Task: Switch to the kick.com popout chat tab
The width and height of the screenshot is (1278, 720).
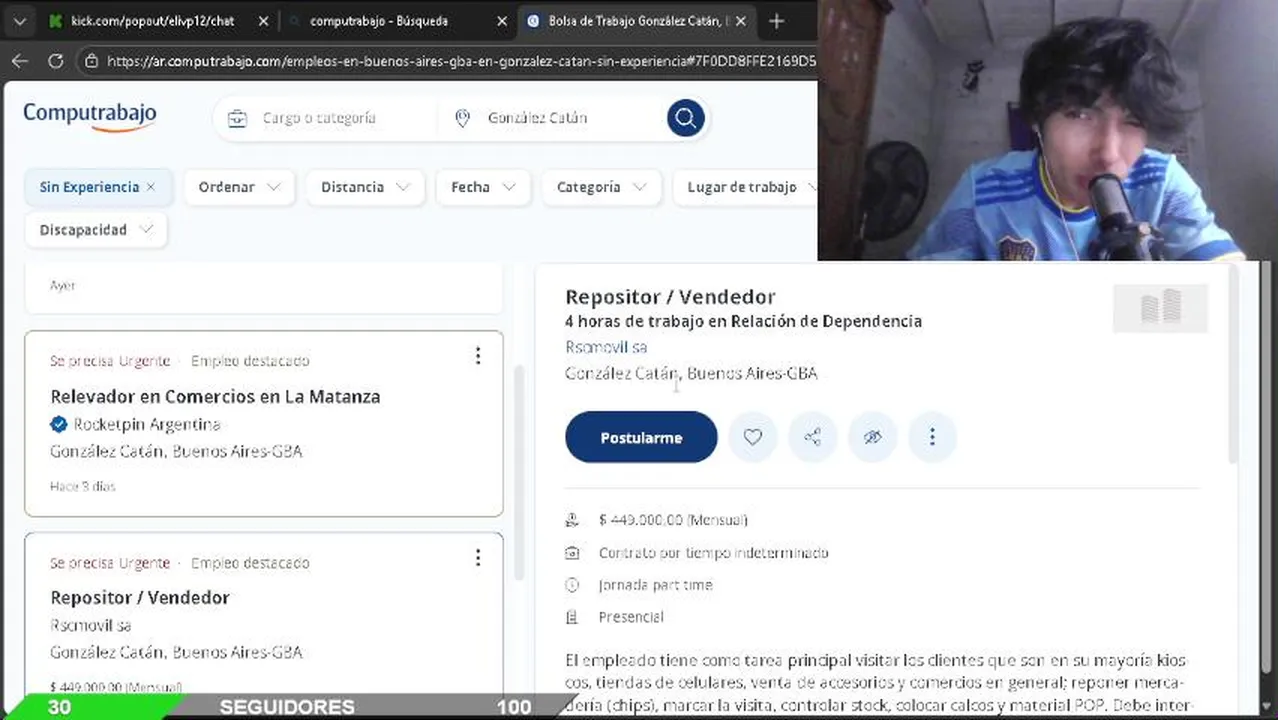Action: [152, 21]
